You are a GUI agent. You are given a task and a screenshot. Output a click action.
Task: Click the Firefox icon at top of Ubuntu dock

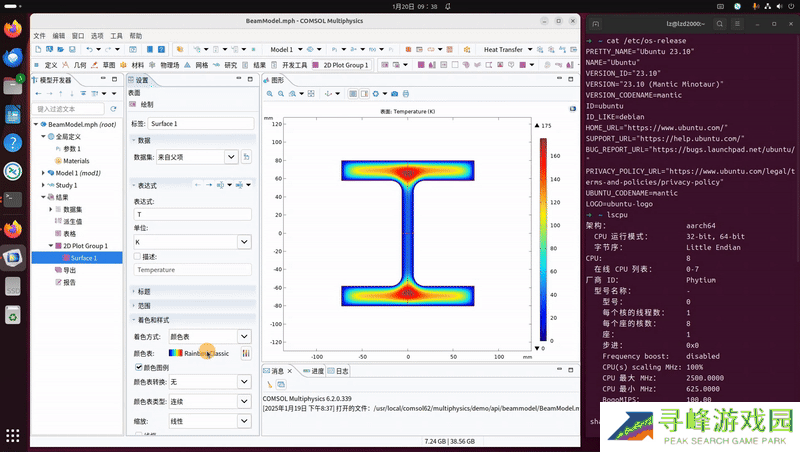point(13,28)
